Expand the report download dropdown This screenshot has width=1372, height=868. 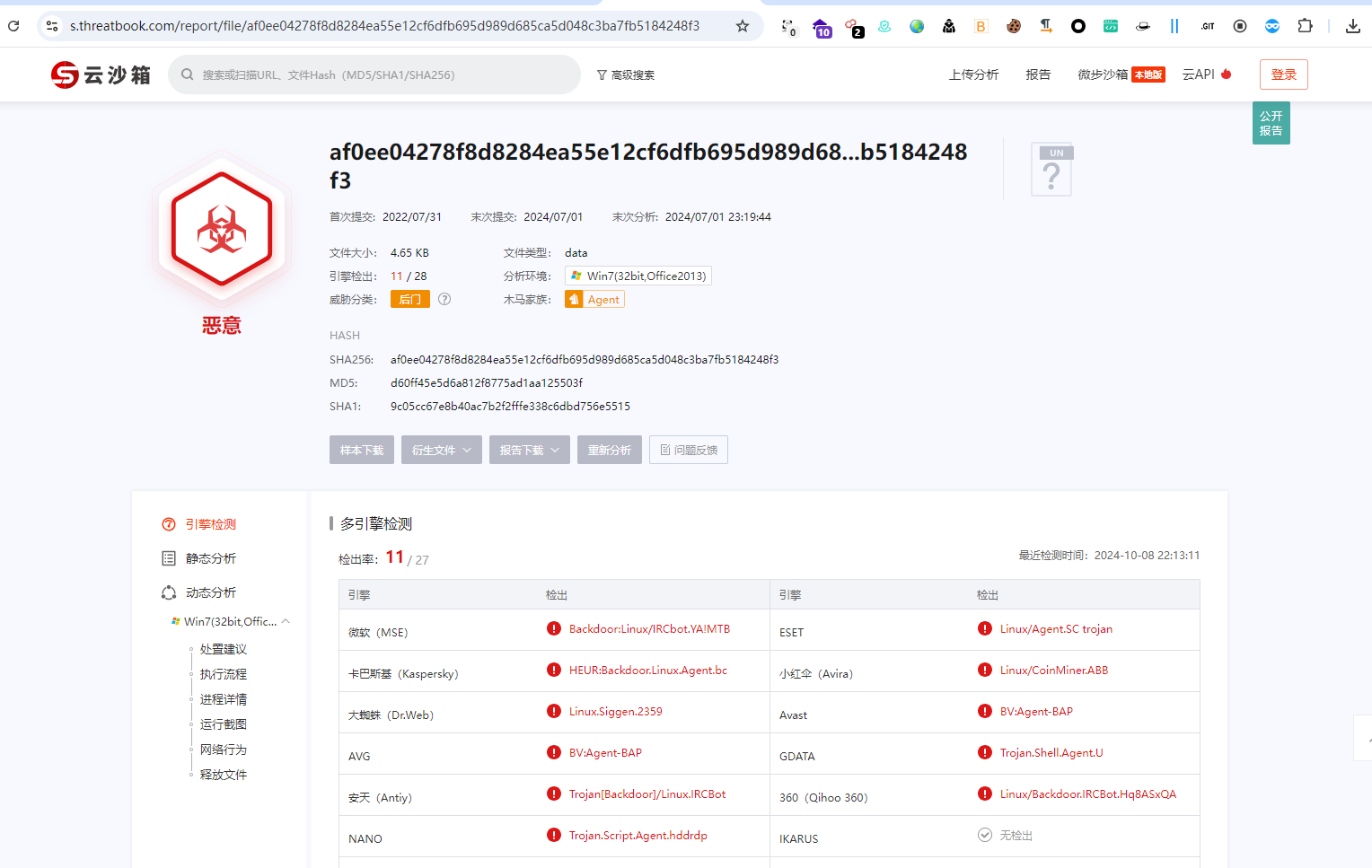[530, 450]
